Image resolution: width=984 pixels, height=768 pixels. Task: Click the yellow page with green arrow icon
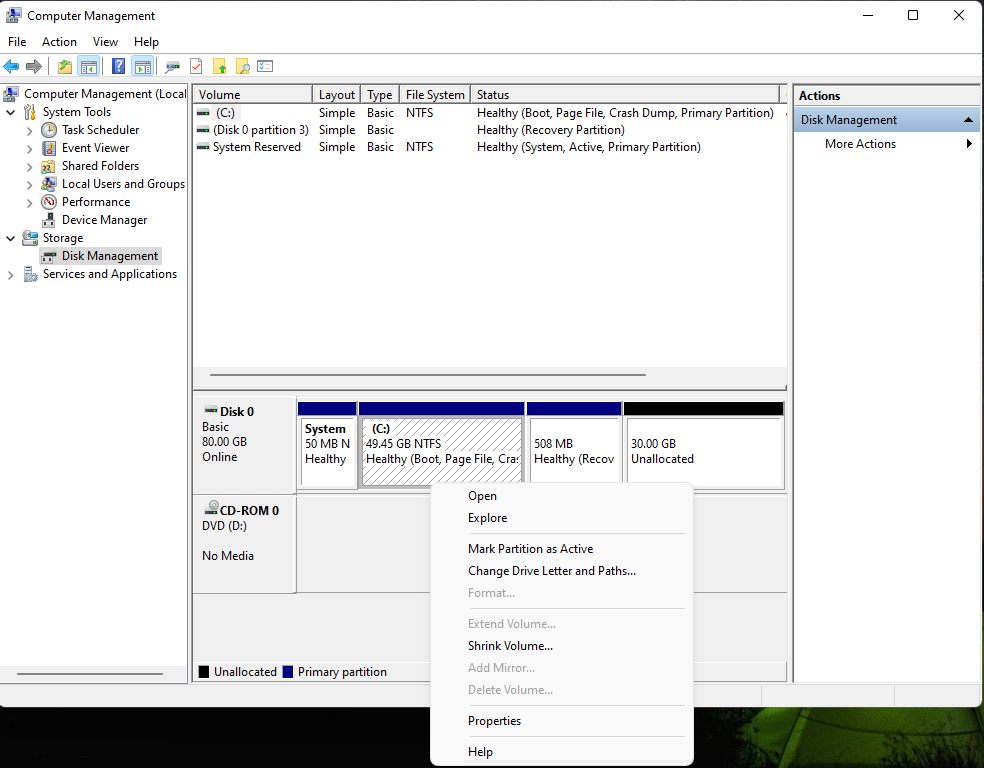[x=219, y=66]
